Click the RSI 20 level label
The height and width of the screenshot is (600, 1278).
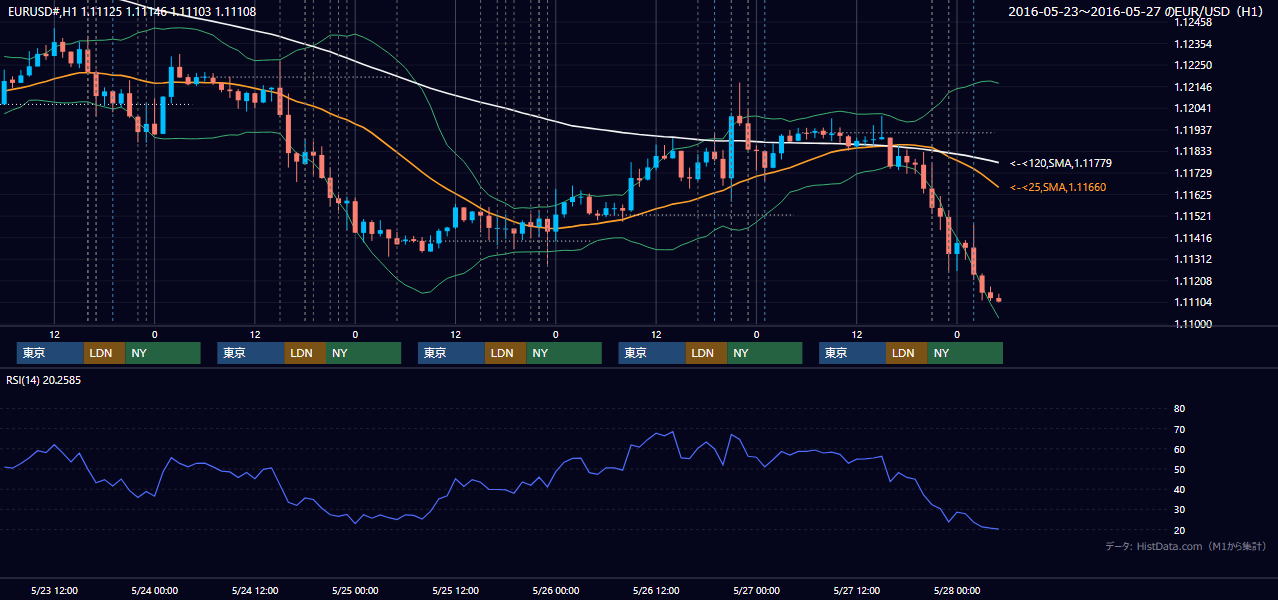(1179, 530)
